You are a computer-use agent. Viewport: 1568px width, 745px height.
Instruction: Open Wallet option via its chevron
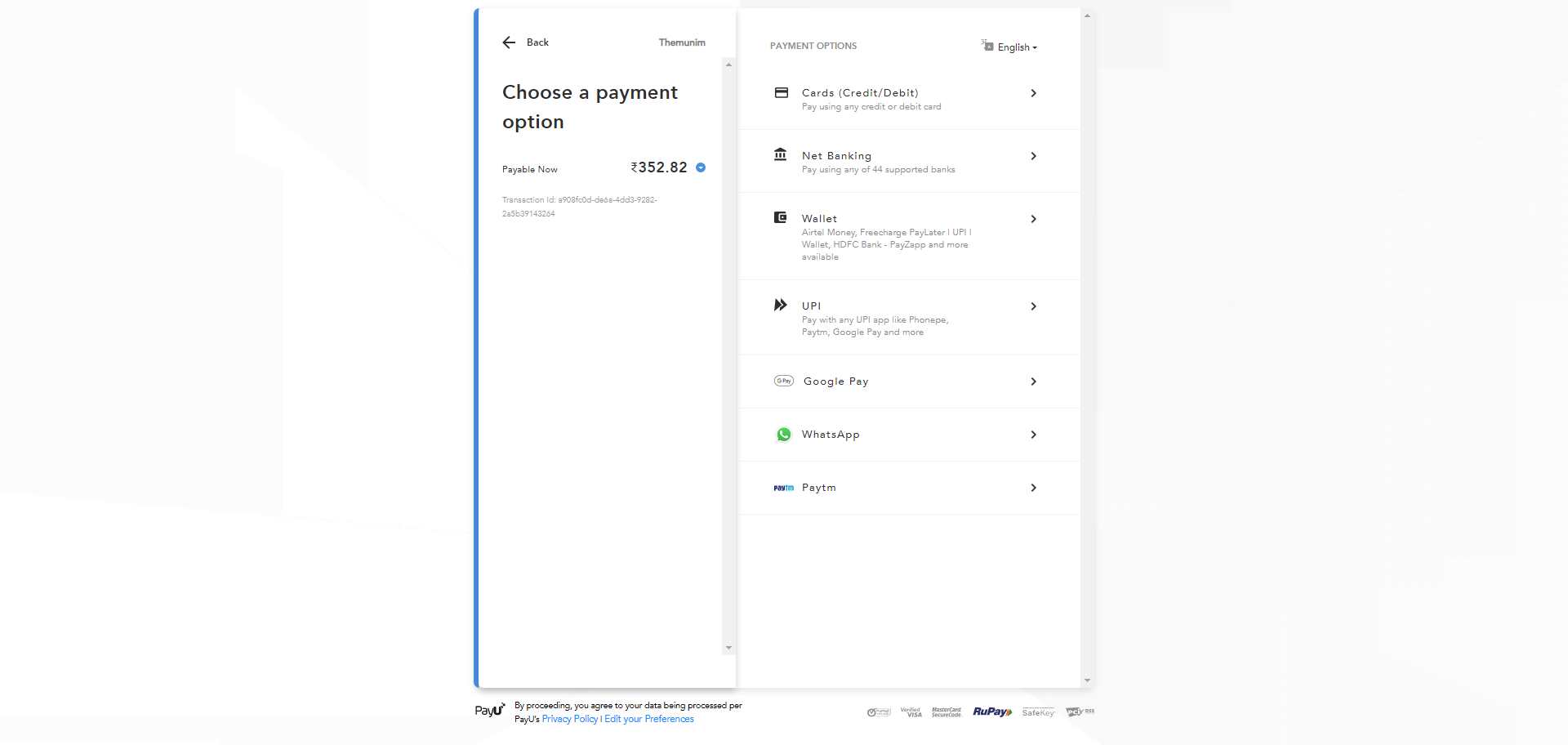tap(1034, 219)
